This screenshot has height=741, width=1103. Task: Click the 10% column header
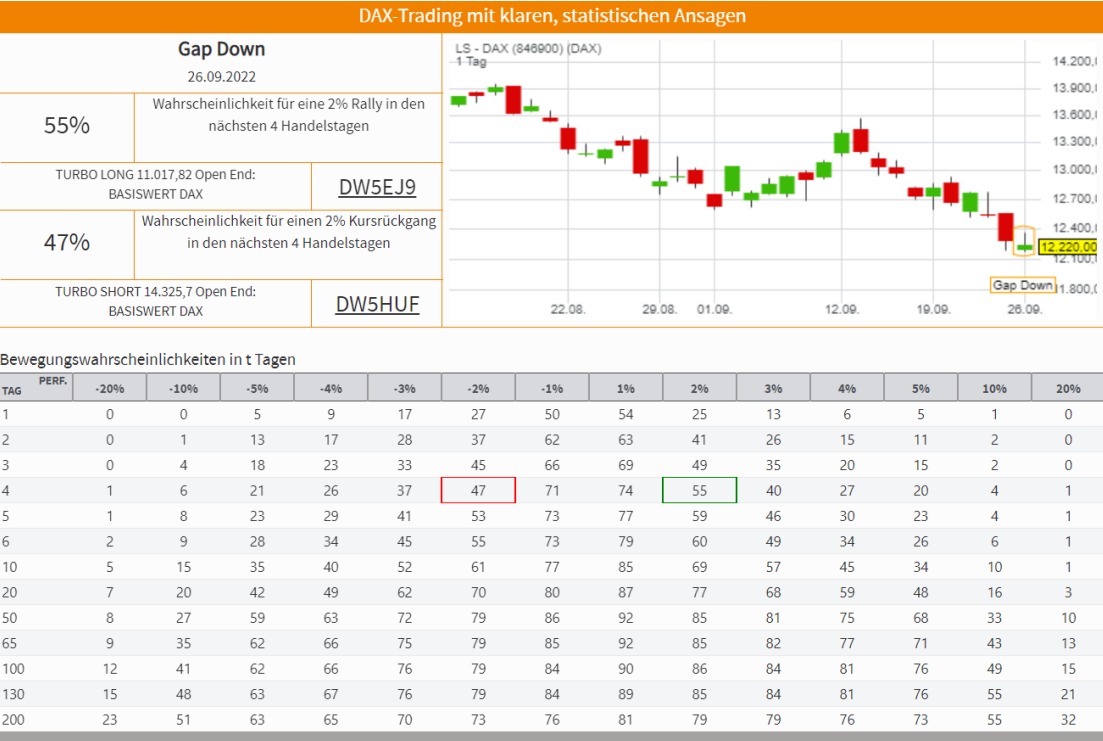994,388
